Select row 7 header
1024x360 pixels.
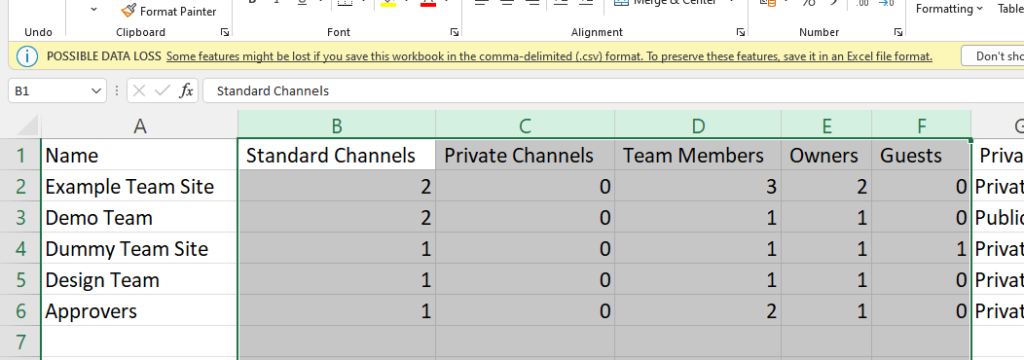[x=20, y=342]
